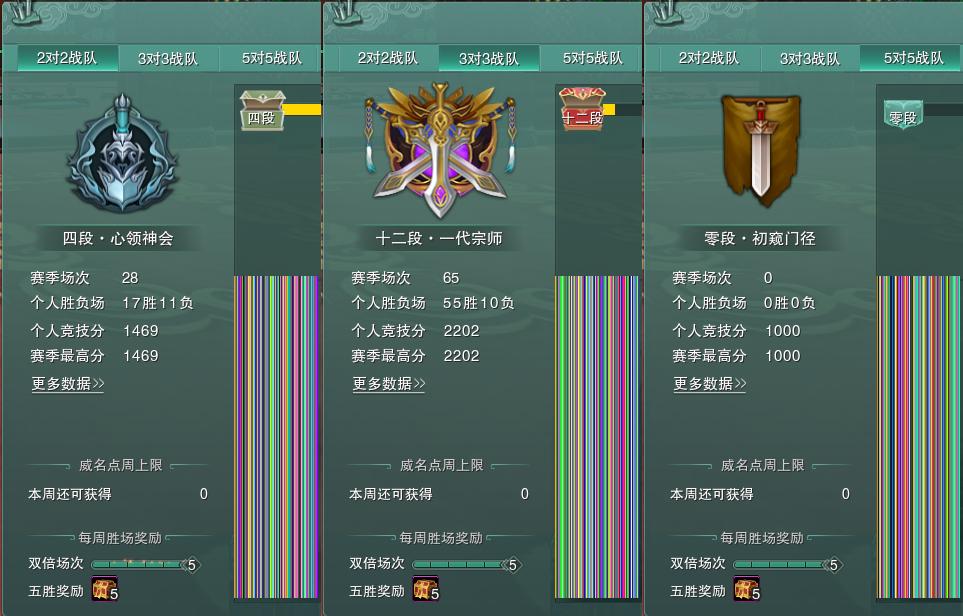Expand 更多数据 under 四段 stats

point(68,384)
